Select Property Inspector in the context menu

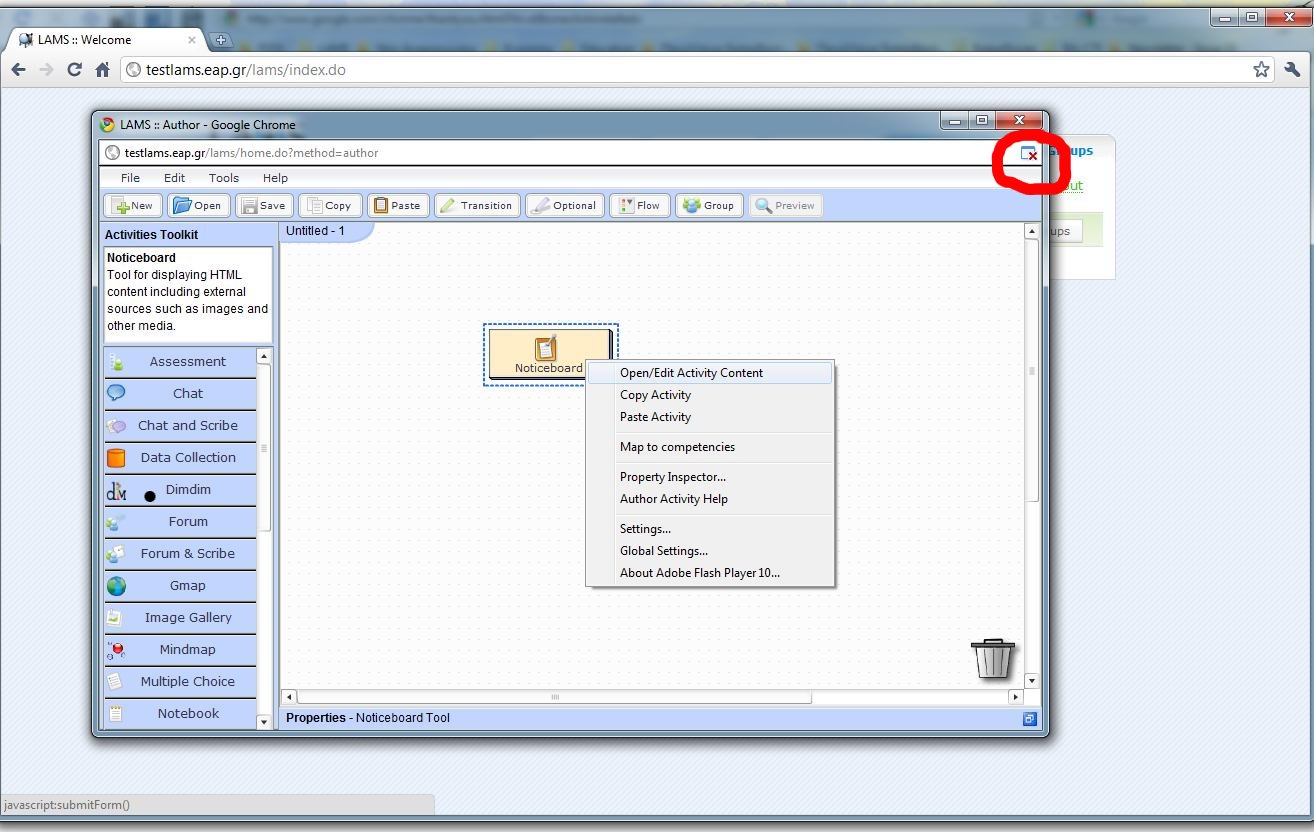[x=673, y=477]
